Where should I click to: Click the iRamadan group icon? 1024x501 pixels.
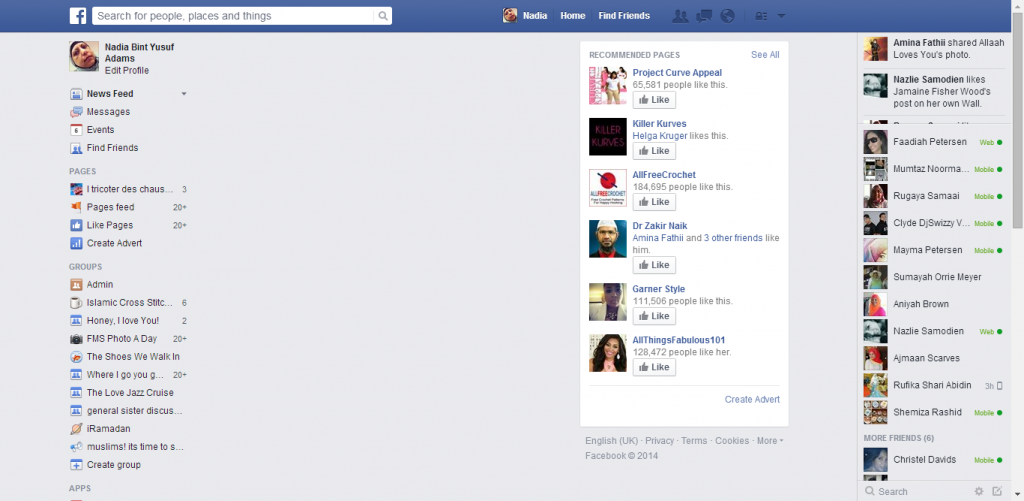coord(76,429)
